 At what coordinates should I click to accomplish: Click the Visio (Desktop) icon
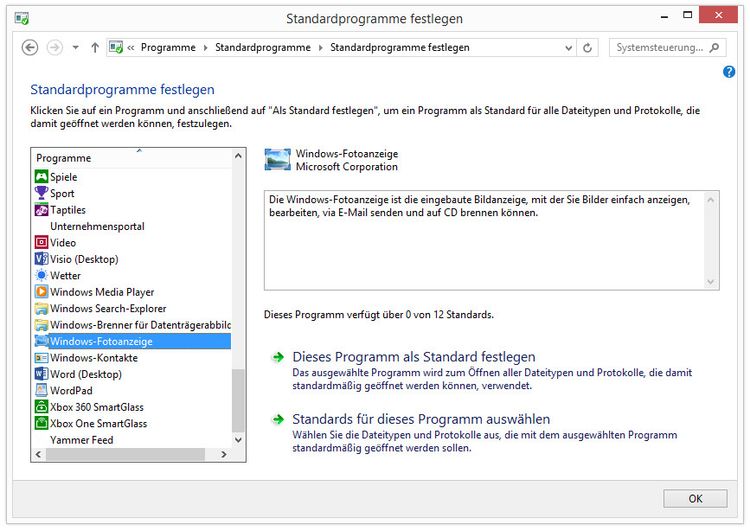click(x=42, y=259)
